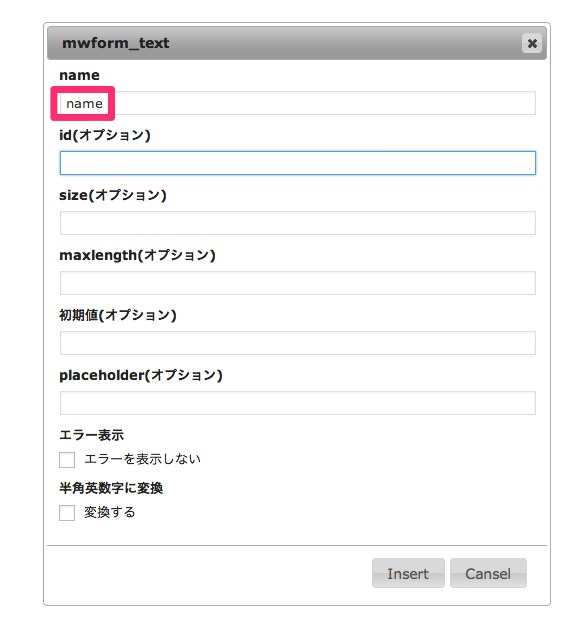The width and height of the screenshot is (587, 641).
Task: Focus the 初期値(オプション) text box
Action: coord(298,343)
